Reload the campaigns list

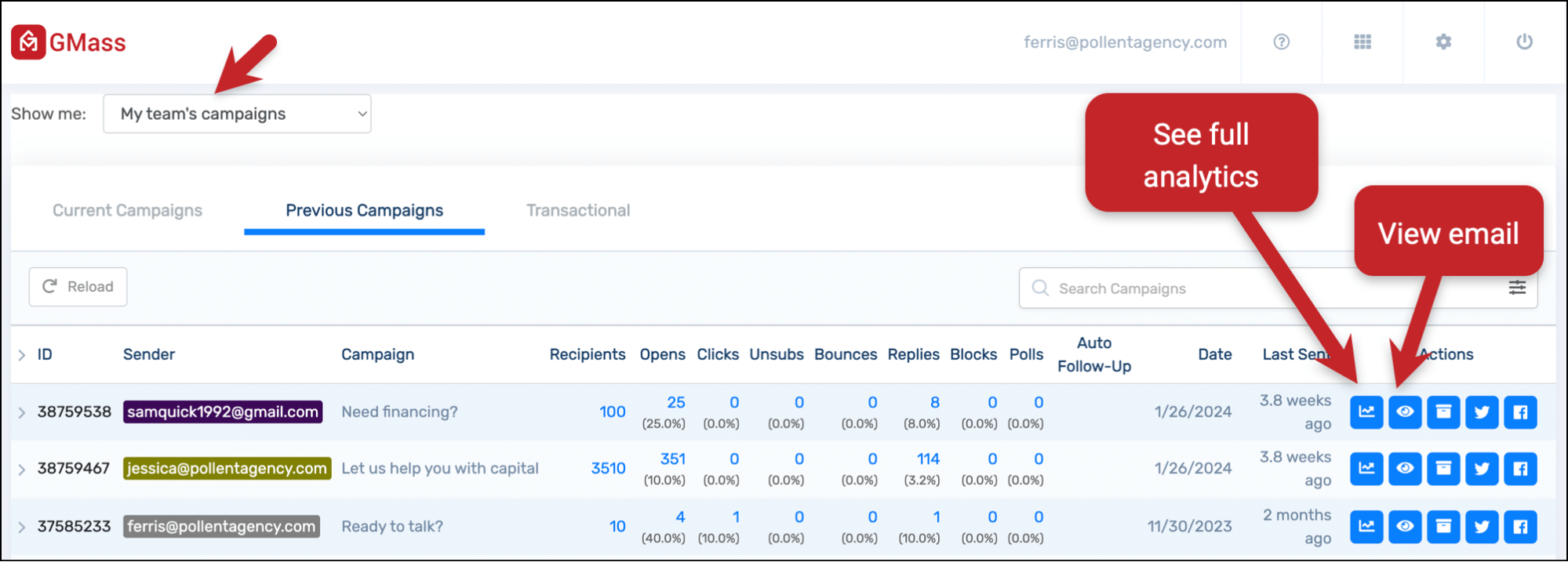pyautogui.click(x=78, y=287)
